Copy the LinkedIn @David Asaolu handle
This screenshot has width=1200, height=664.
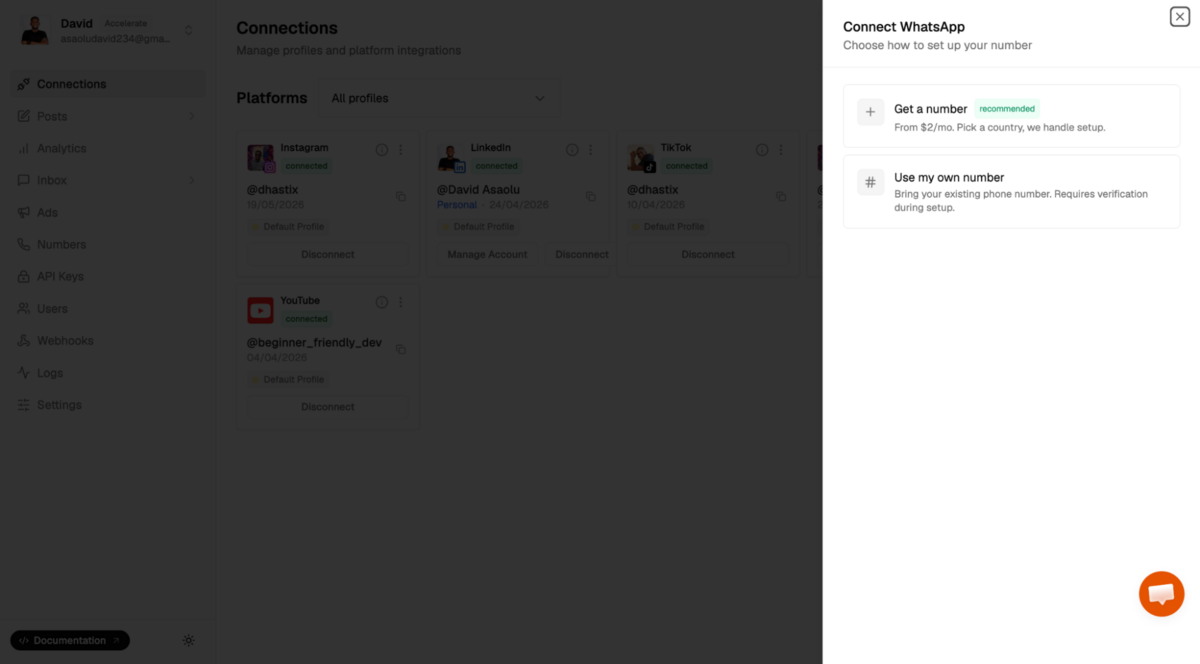591,197
